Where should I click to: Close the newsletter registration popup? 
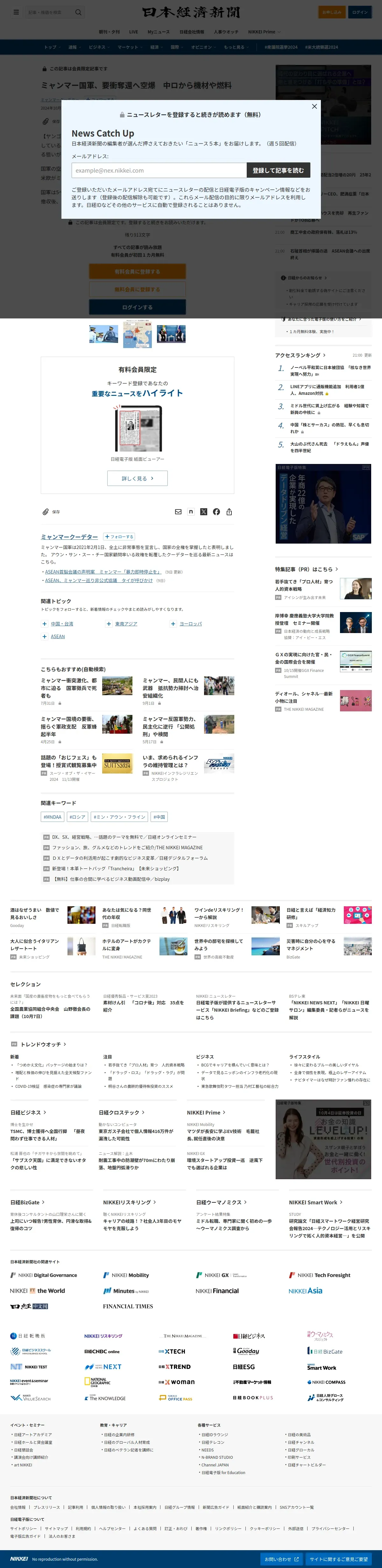pyautogui.click(x=314, y=107)
